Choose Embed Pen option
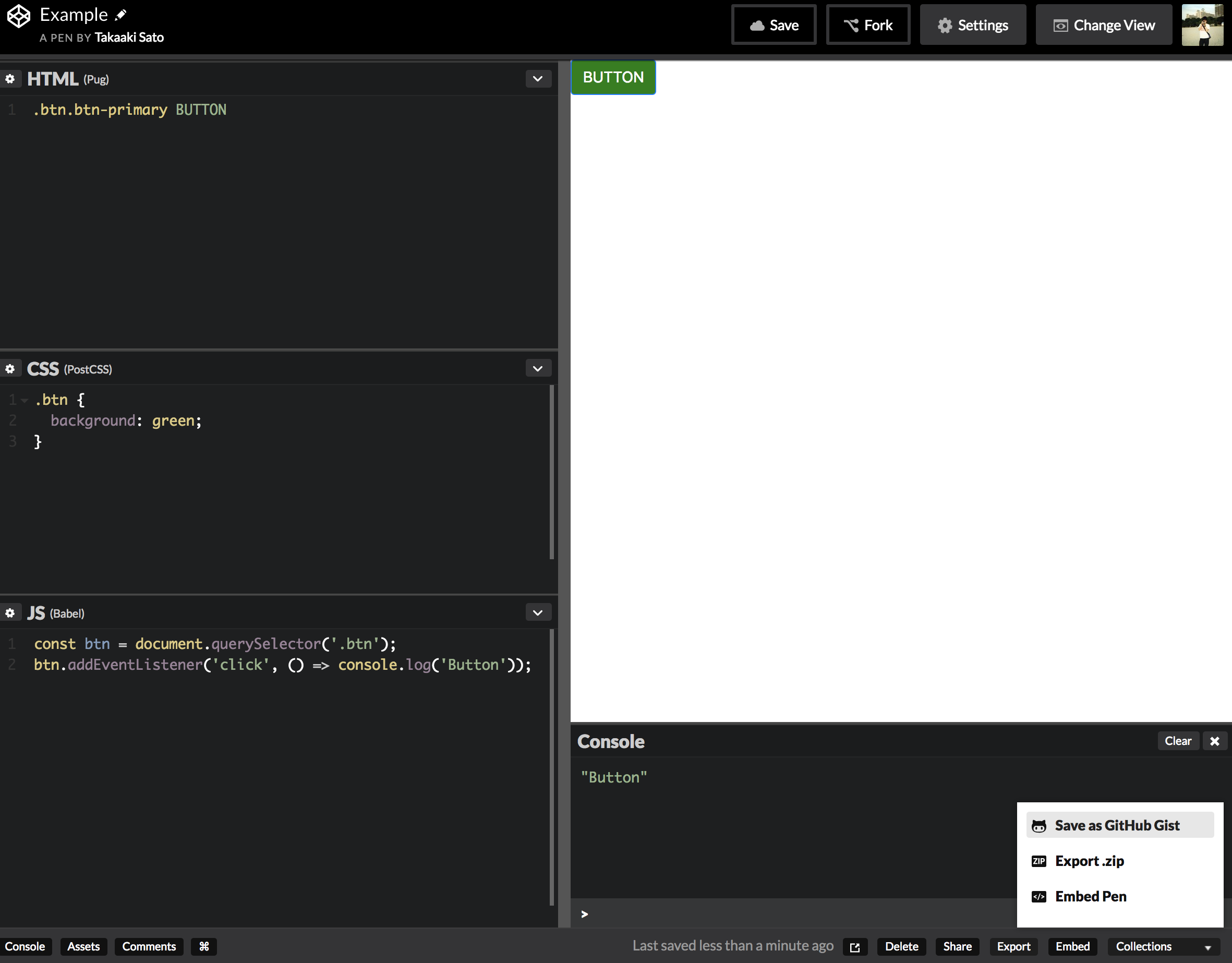This screenshot has height=963, width=1232. [1120, 896]
